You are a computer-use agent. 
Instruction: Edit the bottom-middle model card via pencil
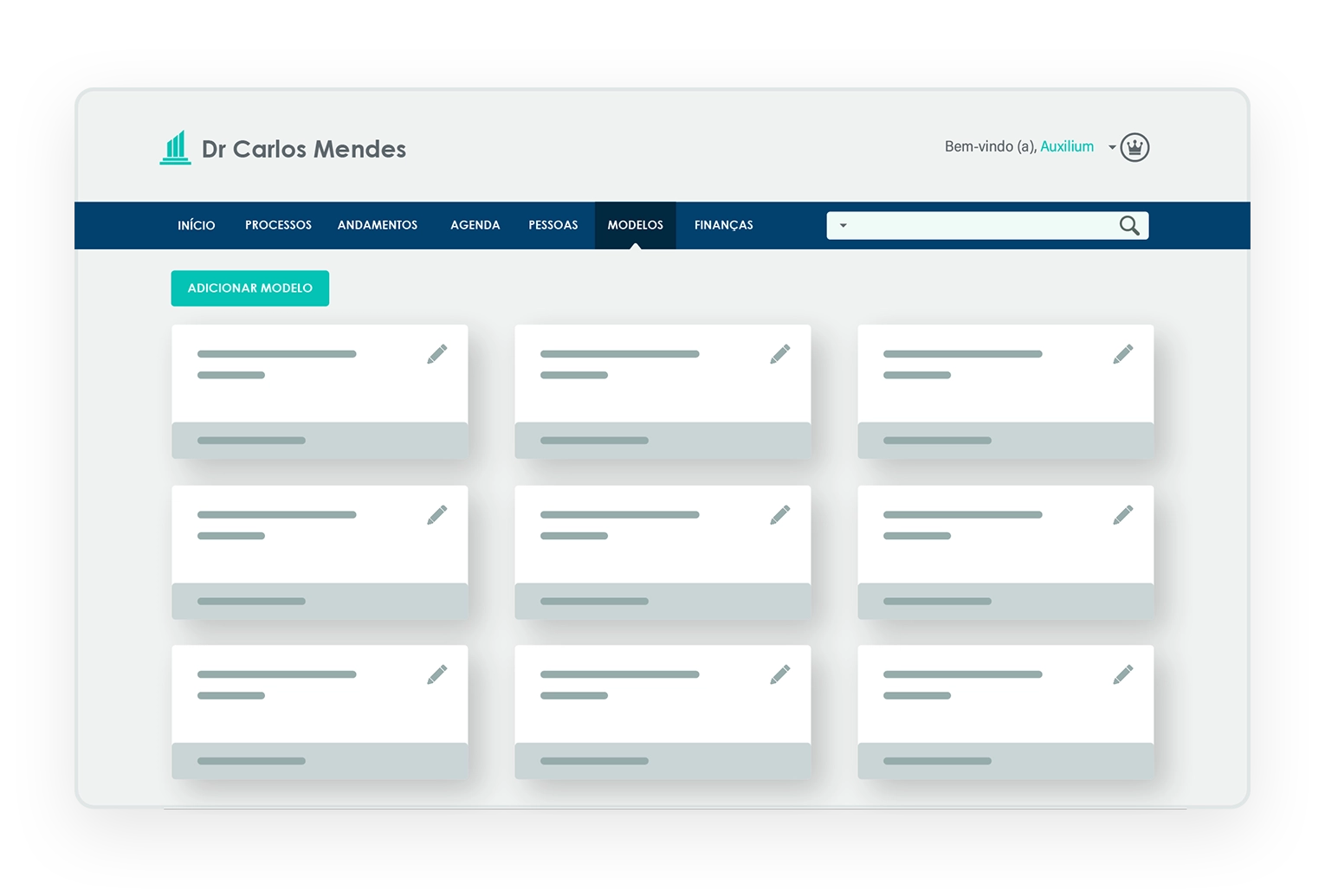[779, 674]
